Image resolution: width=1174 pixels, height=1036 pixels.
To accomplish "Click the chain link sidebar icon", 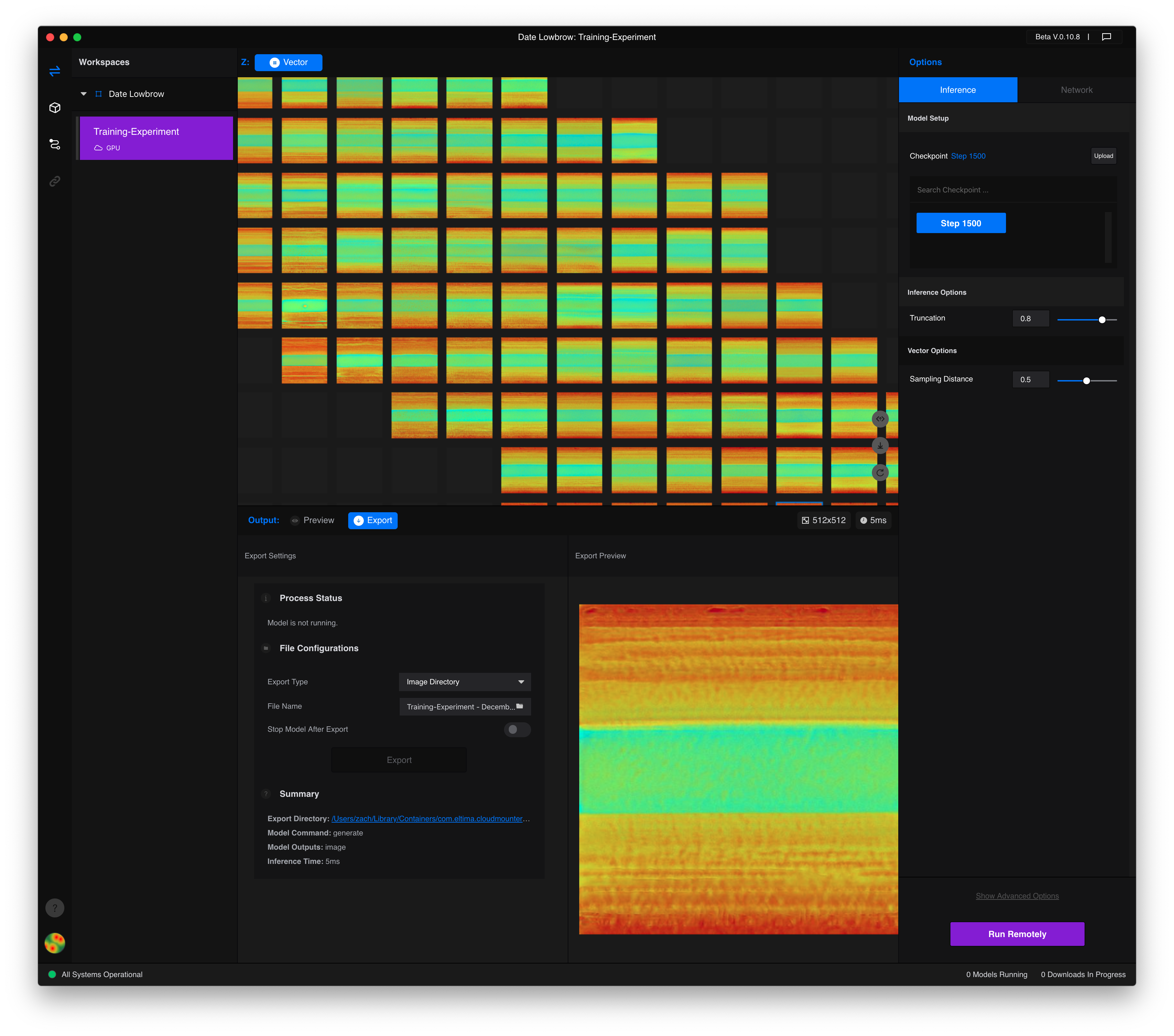I will 55,182.
